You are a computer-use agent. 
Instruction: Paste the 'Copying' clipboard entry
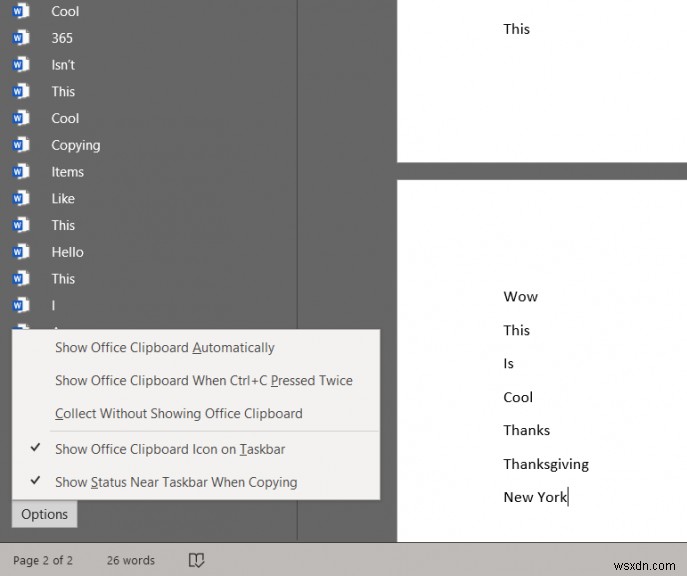point(76,145)
